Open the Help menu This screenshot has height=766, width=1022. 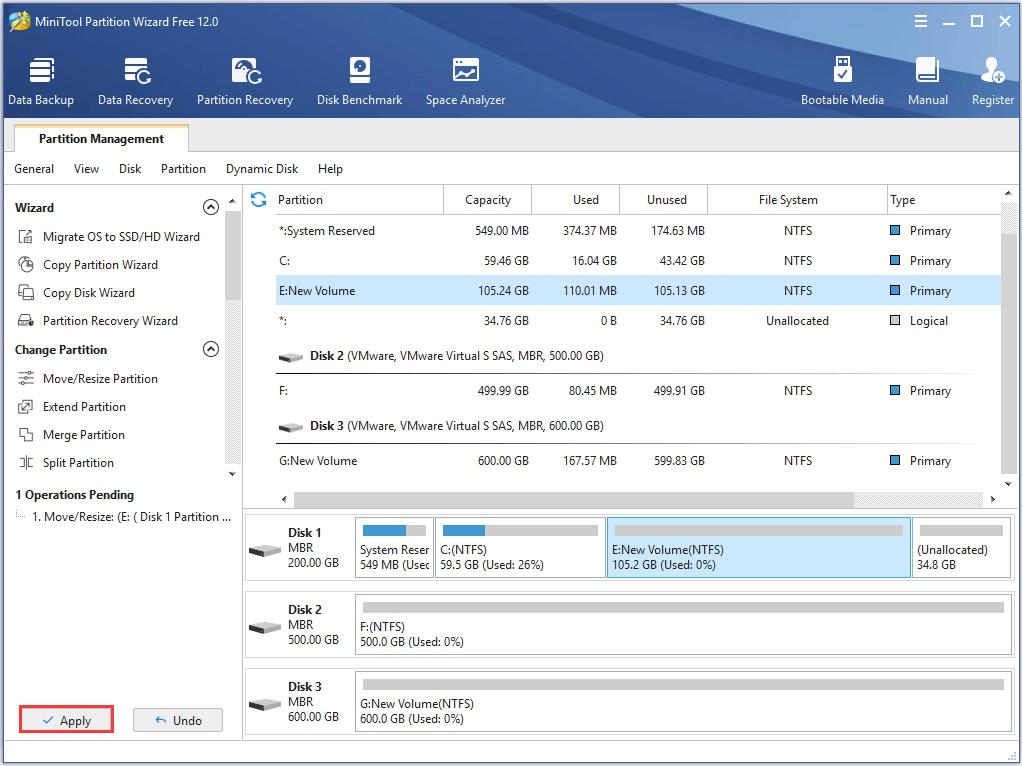click(x=330, y=169)
